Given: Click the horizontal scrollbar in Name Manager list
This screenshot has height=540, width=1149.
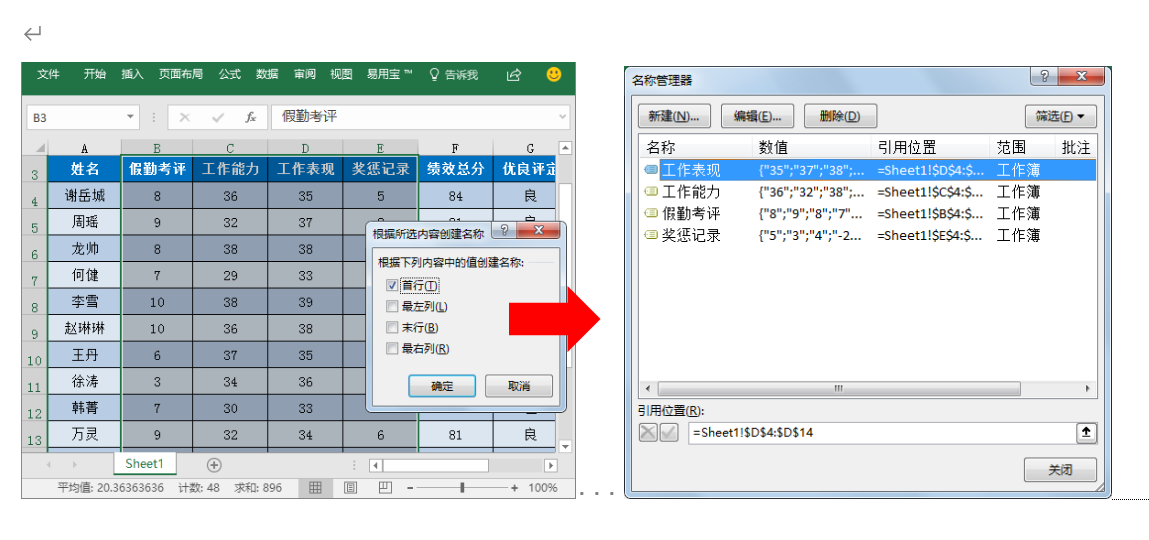Looking at the screenshot, I should (838, 388).
